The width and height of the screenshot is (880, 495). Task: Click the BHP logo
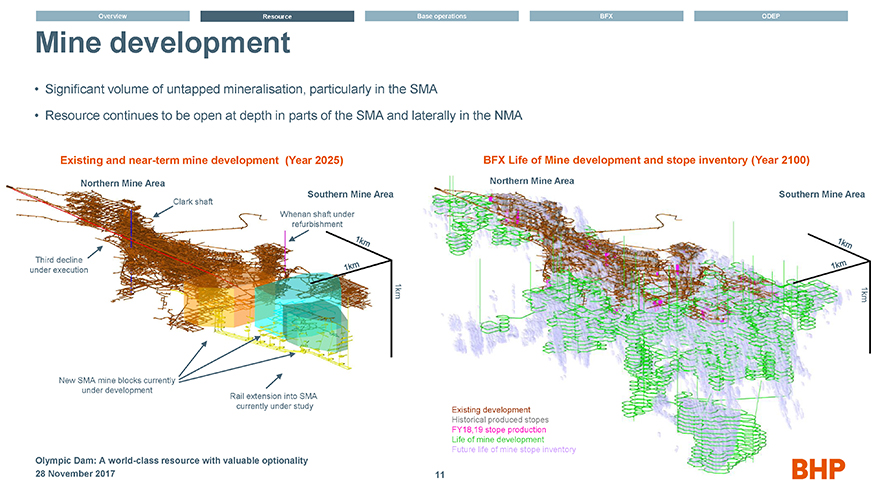pyautogui.click(x=819, y=468)
